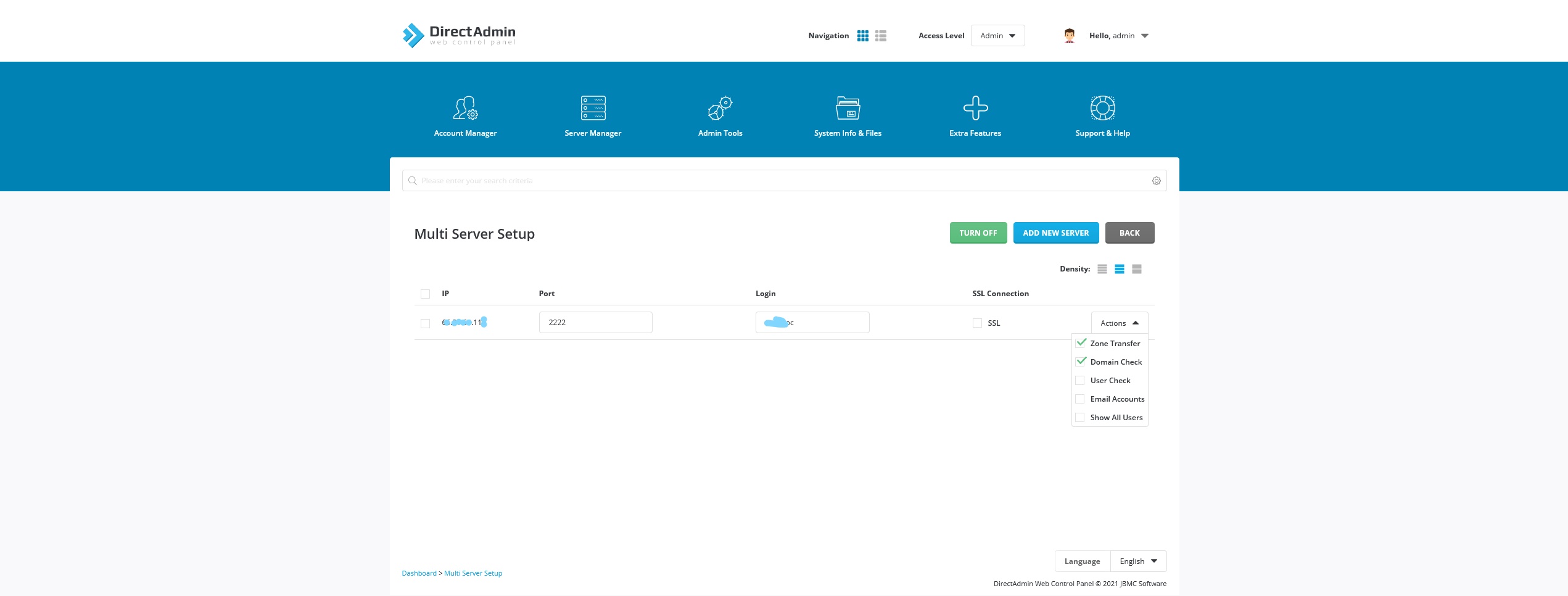Toggle Email Accounts in Actions menu
Viewport: 1568px width, 596px height.
(x=1080, y=399)
